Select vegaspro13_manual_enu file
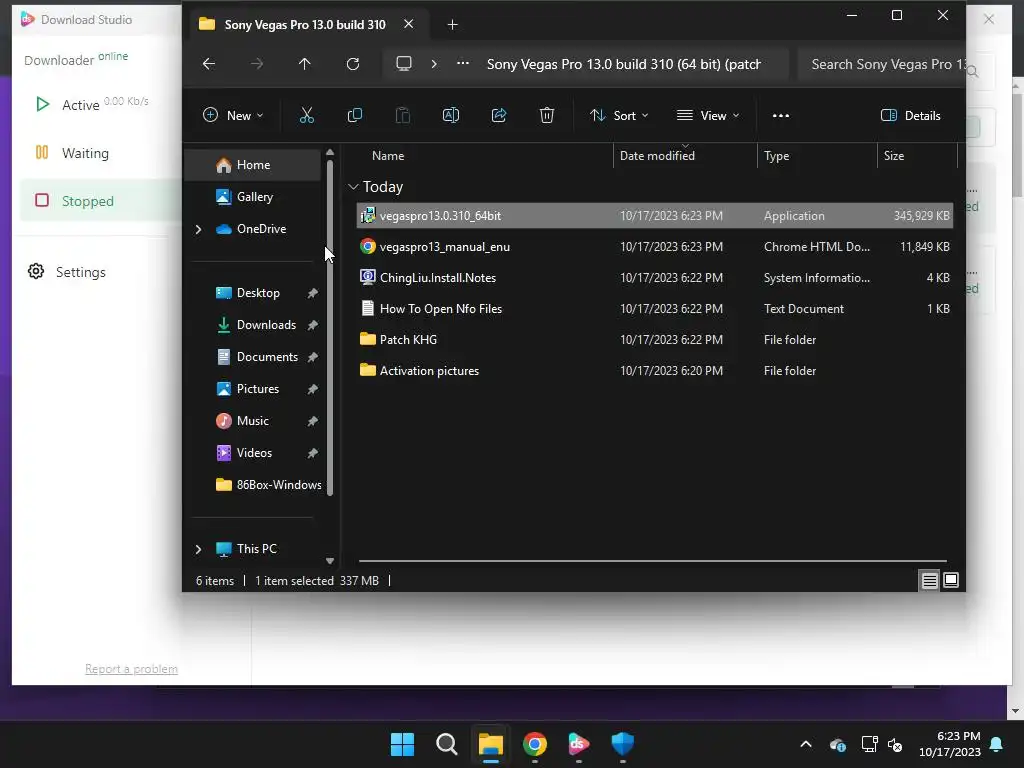Image resolution: width=1024 pixels, height=768 pixels. [x=654, y=247]
